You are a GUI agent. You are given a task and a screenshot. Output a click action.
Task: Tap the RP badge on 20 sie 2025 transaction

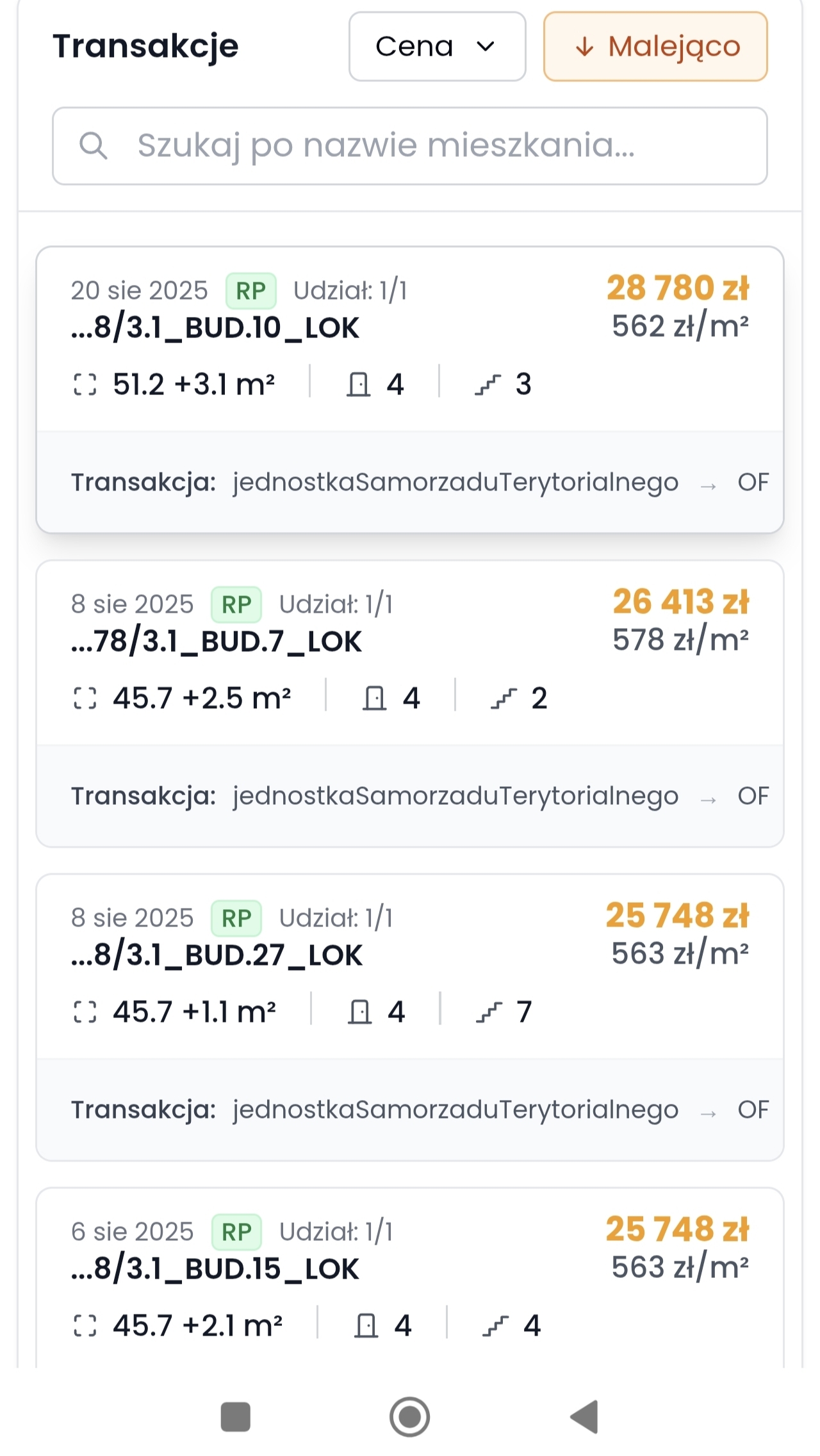pyautogui.click(x=250, y=291)
